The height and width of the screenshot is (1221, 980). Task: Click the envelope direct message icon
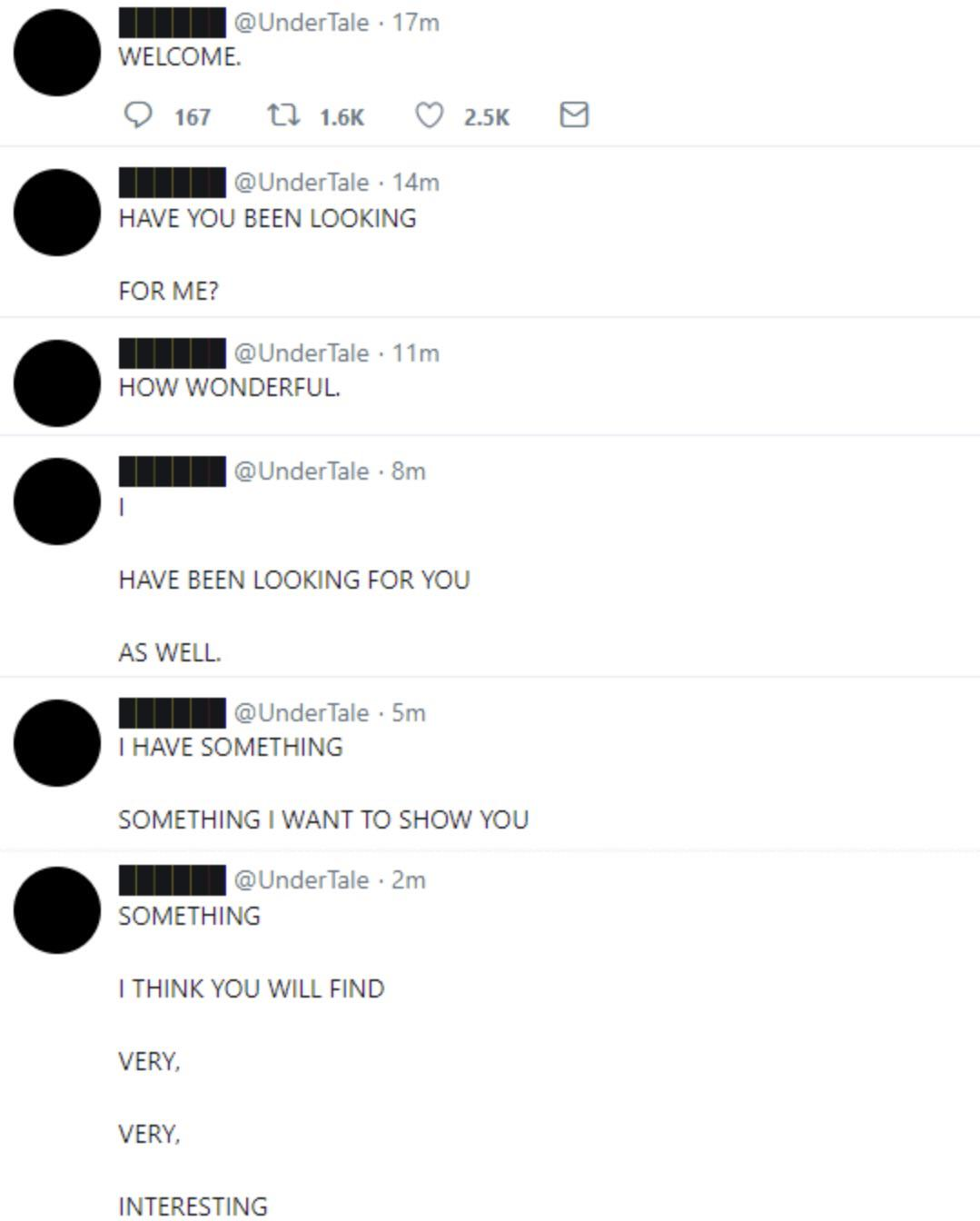tap(574, 114)
